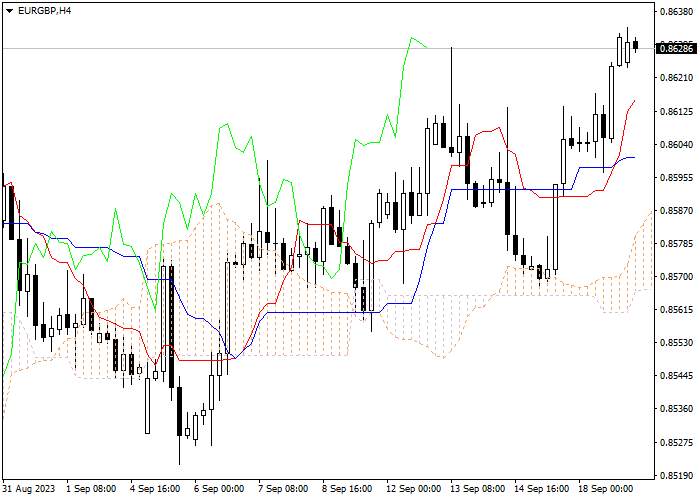Click the 0.85445 price scale label
The image size is (700, 500).
tap(676, 376)
